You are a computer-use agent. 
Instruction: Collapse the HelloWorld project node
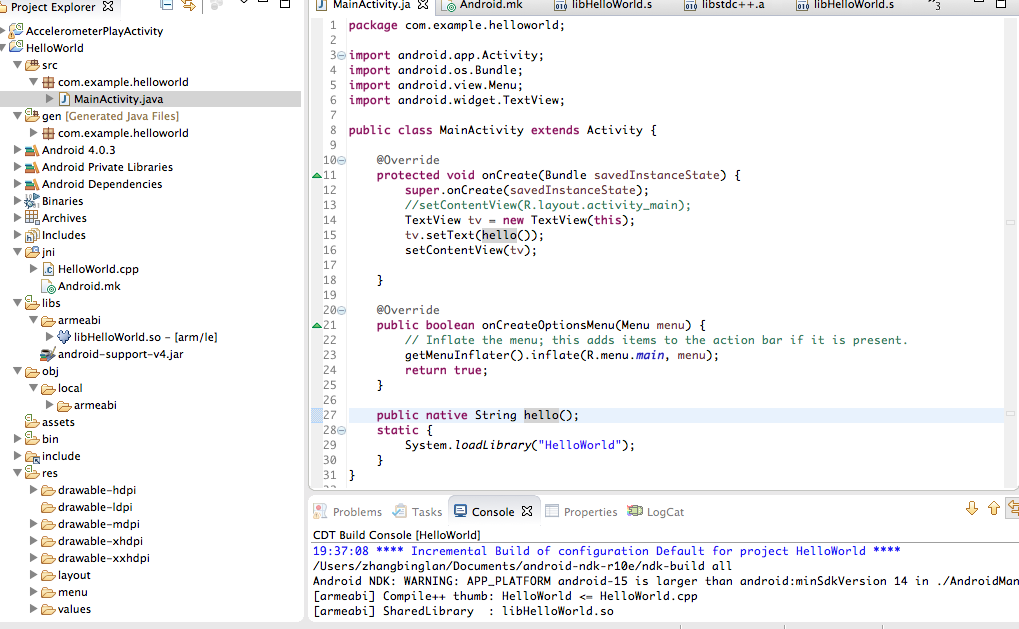[x=3, y=47]
